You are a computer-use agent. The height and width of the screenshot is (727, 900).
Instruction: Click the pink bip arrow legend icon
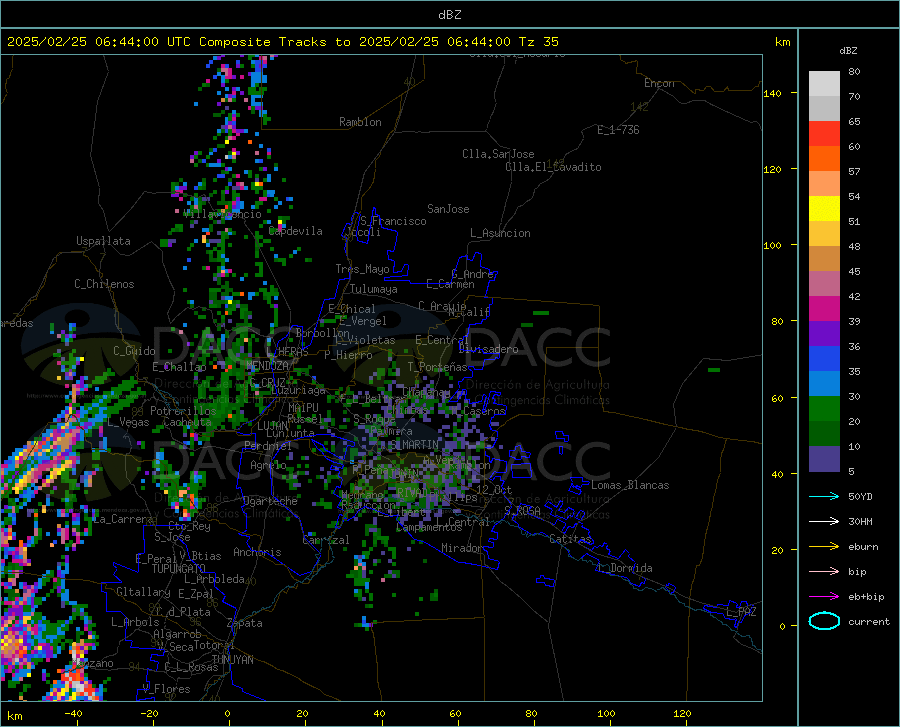pyautogui.click(x=824, y=572)
